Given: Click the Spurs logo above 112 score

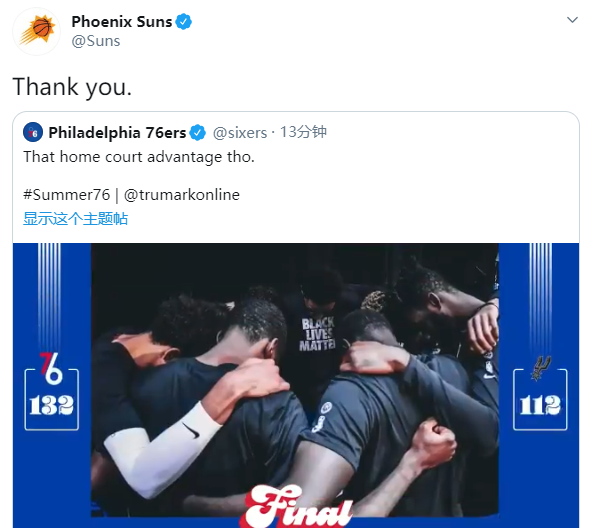Looking at the screenshot, I should (x=541, y=368).
